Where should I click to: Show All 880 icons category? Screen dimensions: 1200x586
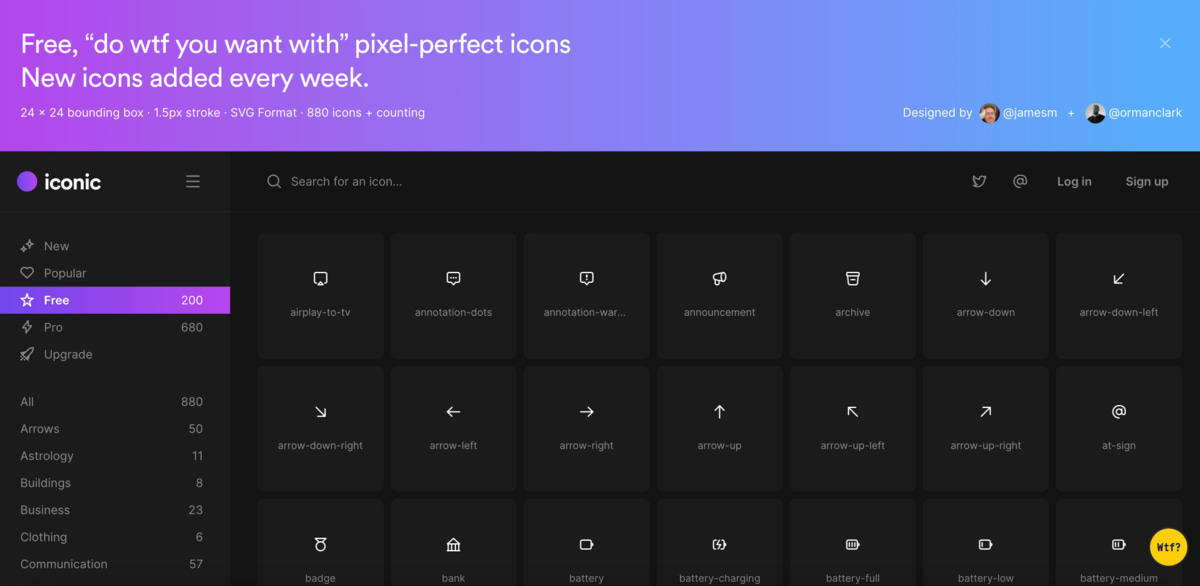(x=115, y=401)
